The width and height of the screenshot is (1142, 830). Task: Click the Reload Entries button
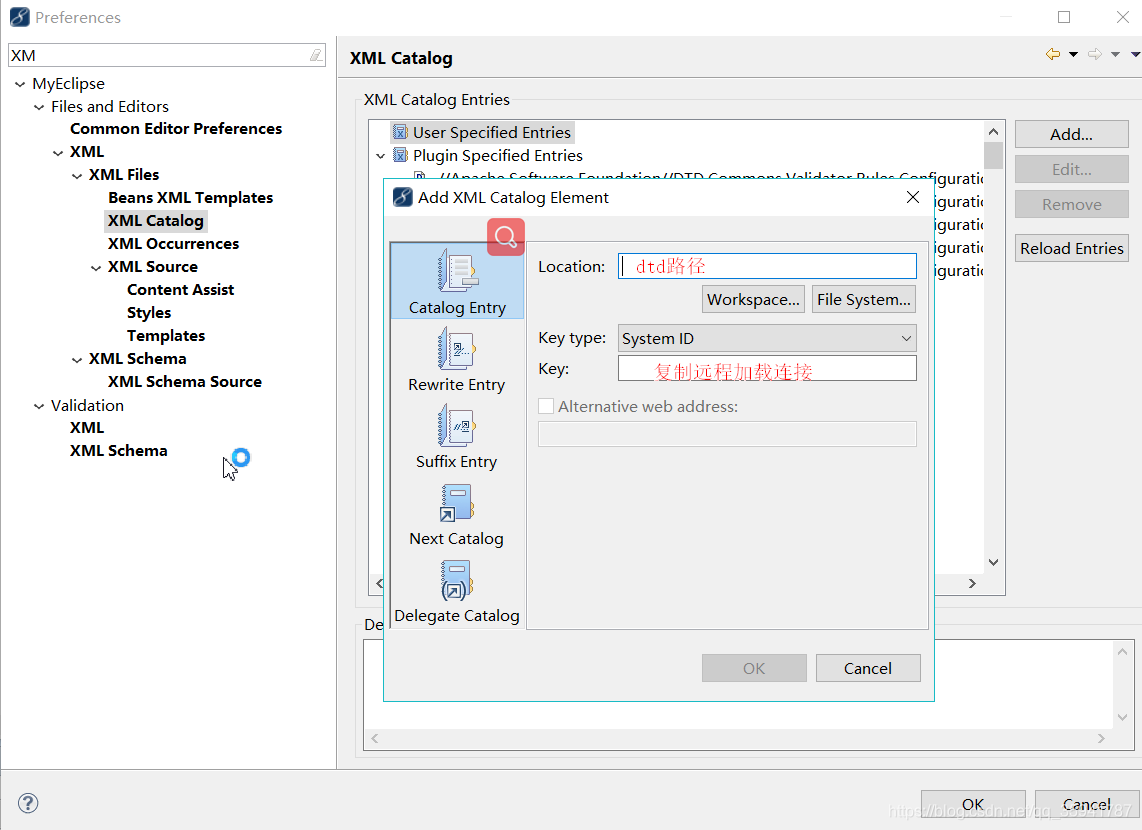pos(1071,248)
